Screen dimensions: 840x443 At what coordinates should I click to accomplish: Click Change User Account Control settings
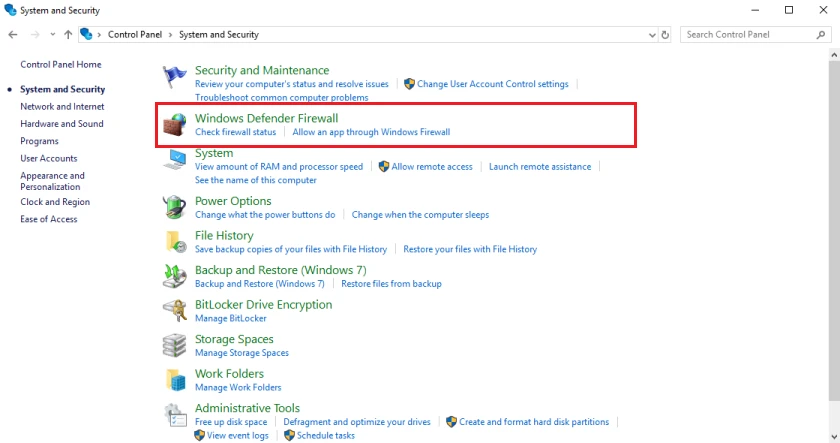(493, 84)
